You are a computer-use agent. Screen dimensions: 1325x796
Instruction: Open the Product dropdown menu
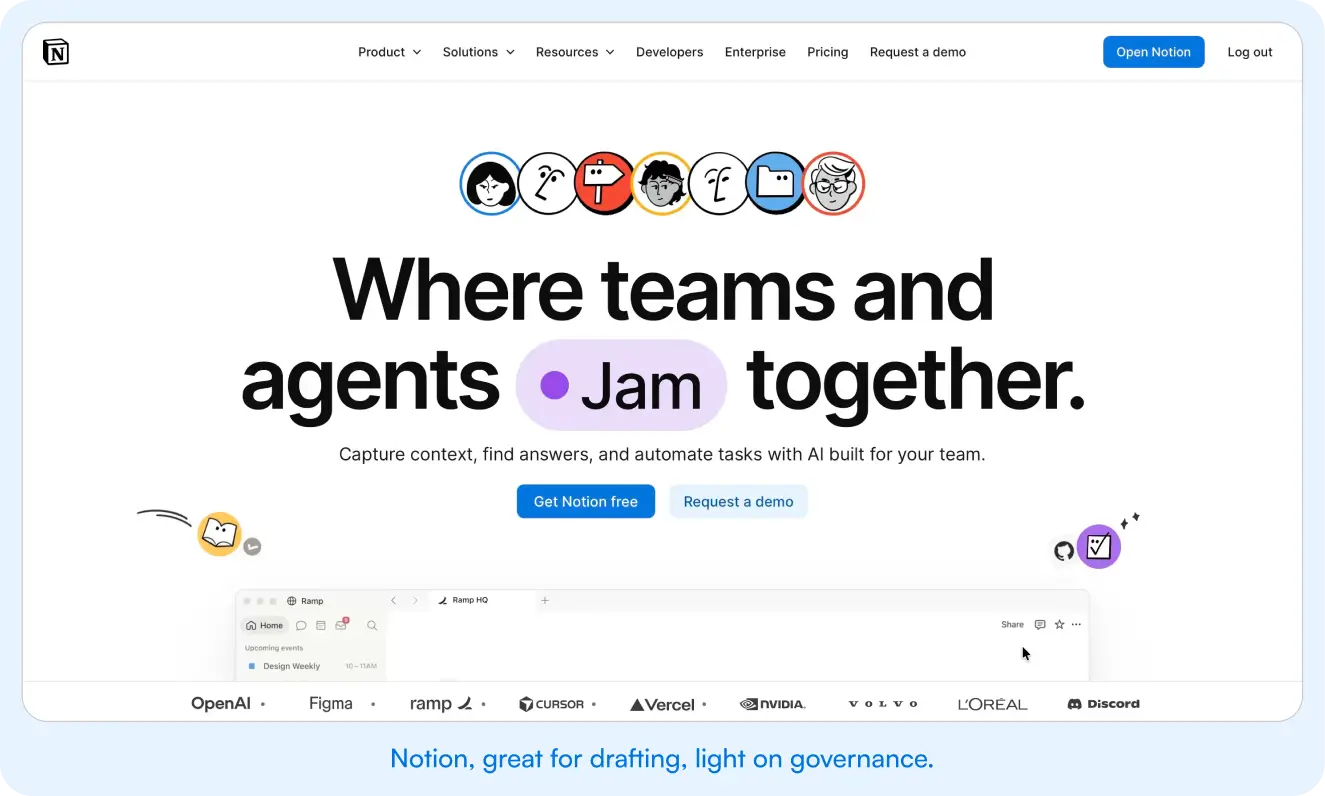click(390, 52)
